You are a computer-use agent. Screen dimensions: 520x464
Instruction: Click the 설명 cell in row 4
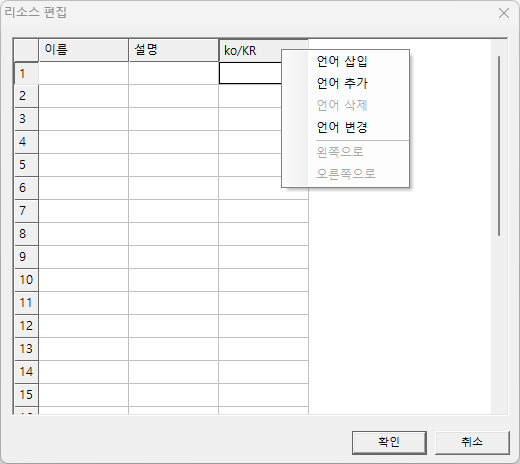(174, 142)
